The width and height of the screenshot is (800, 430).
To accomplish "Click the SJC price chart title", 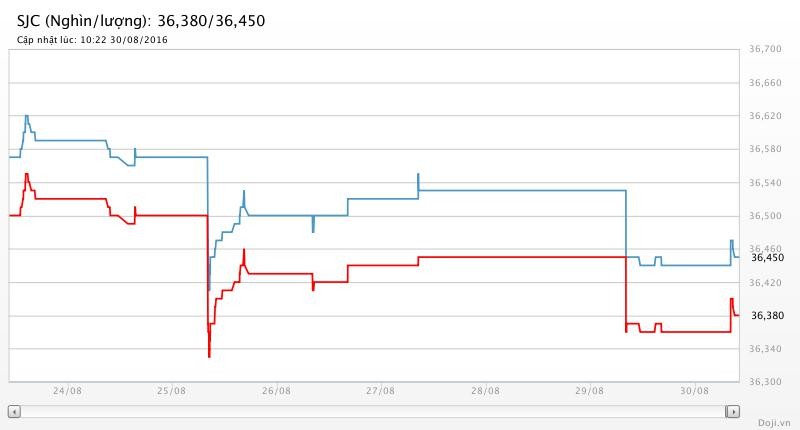I will pos(141,20).
